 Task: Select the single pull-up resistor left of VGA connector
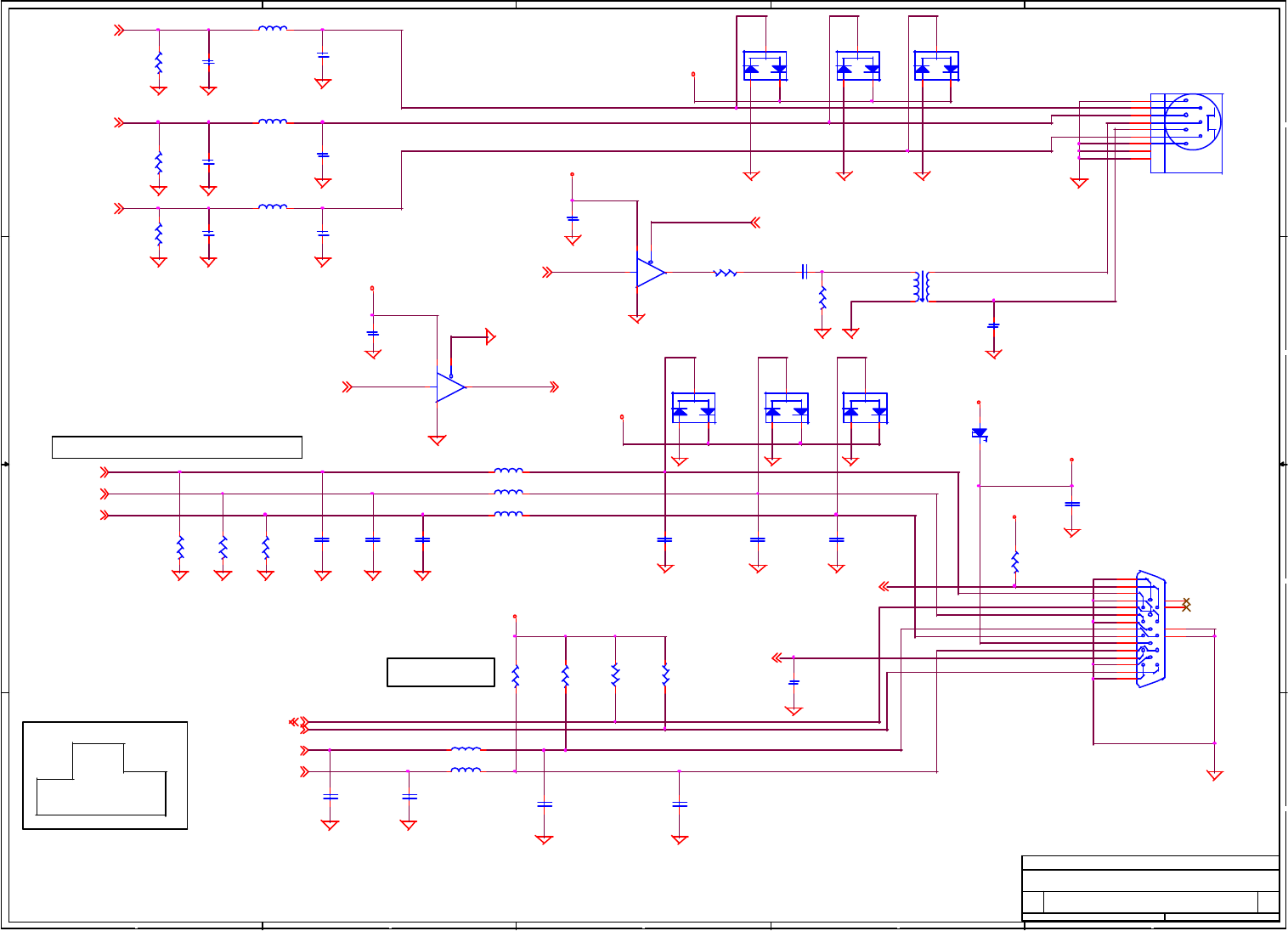click(x=1014, y=562)
